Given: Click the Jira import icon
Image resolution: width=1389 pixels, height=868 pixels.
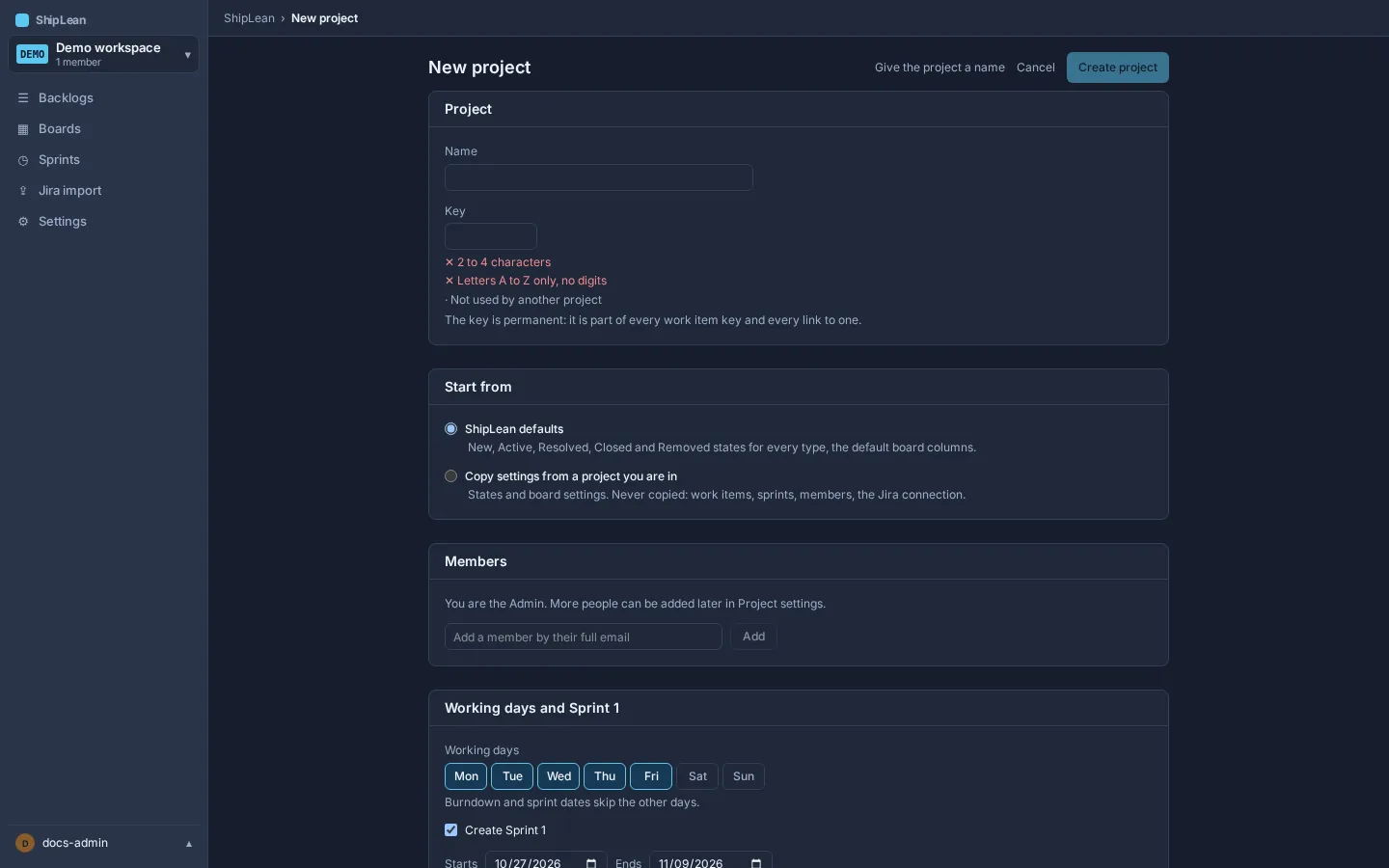Looking at the screenshot, I should (23, 191).
